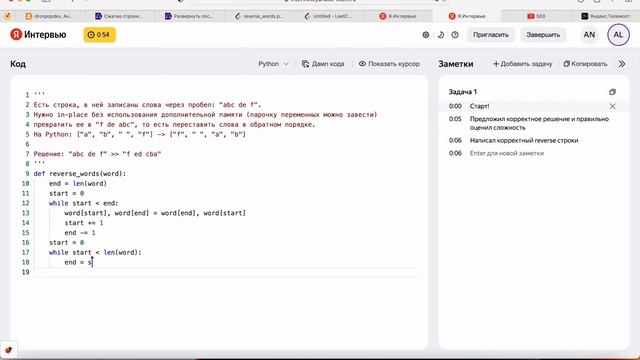
Task: Click the bug icon at bottom left
Action: [x=9, y=350]
